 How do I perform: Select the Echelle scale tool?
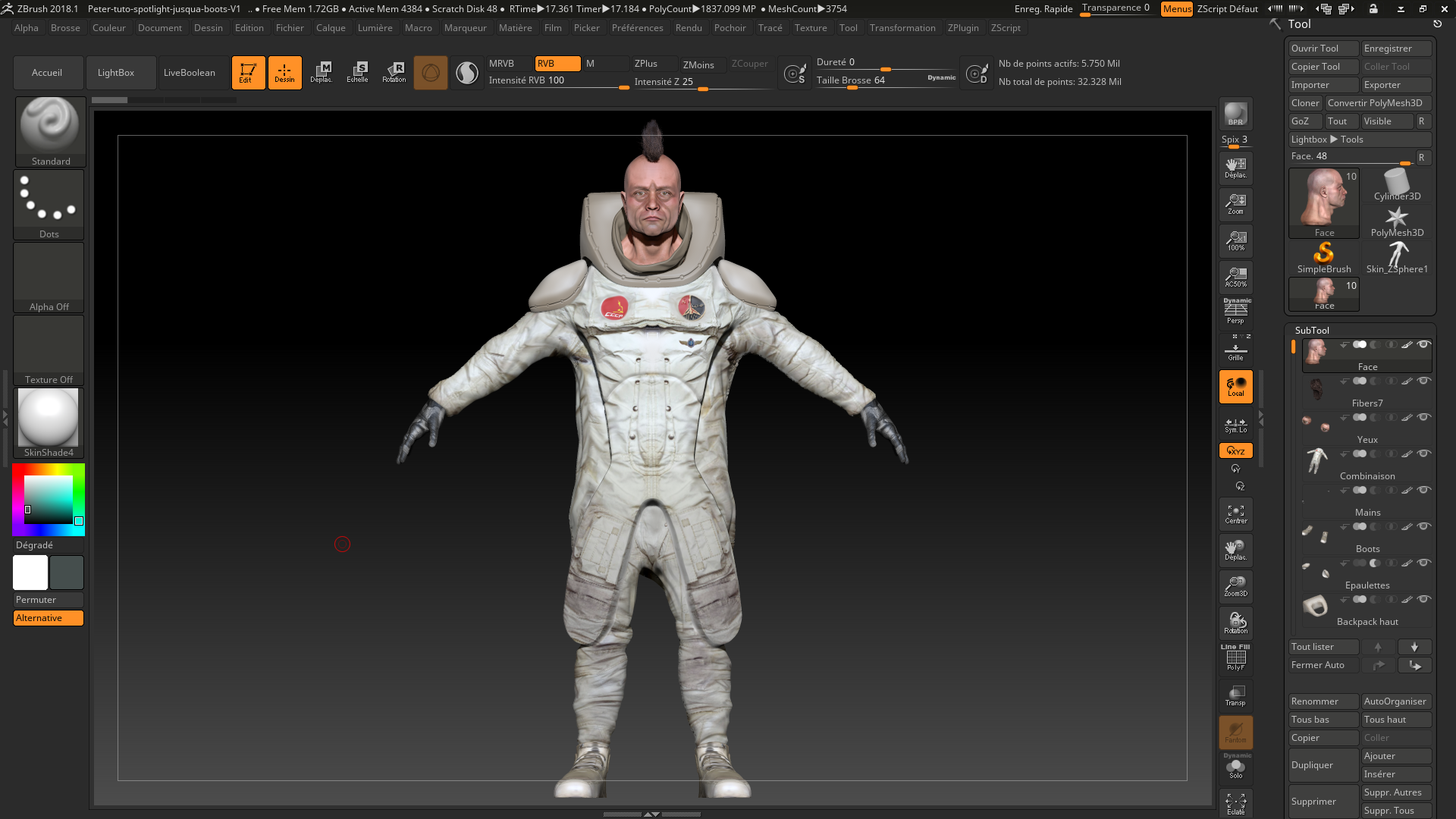(x=357, y=73)
